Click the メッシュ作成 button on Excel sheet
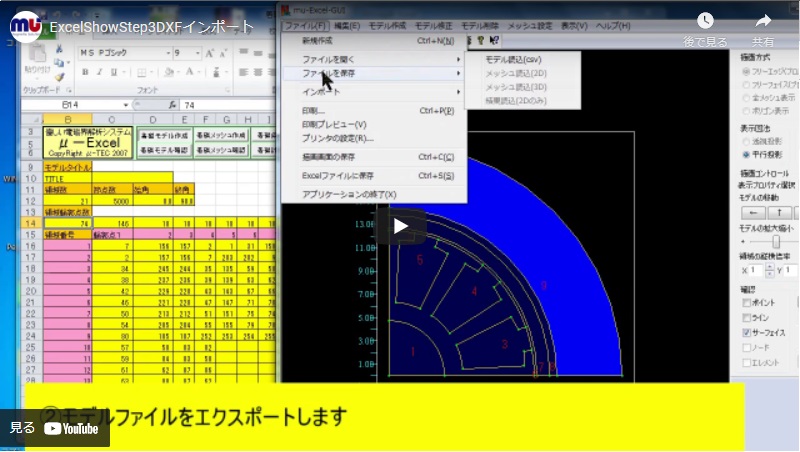 (221, 136)
